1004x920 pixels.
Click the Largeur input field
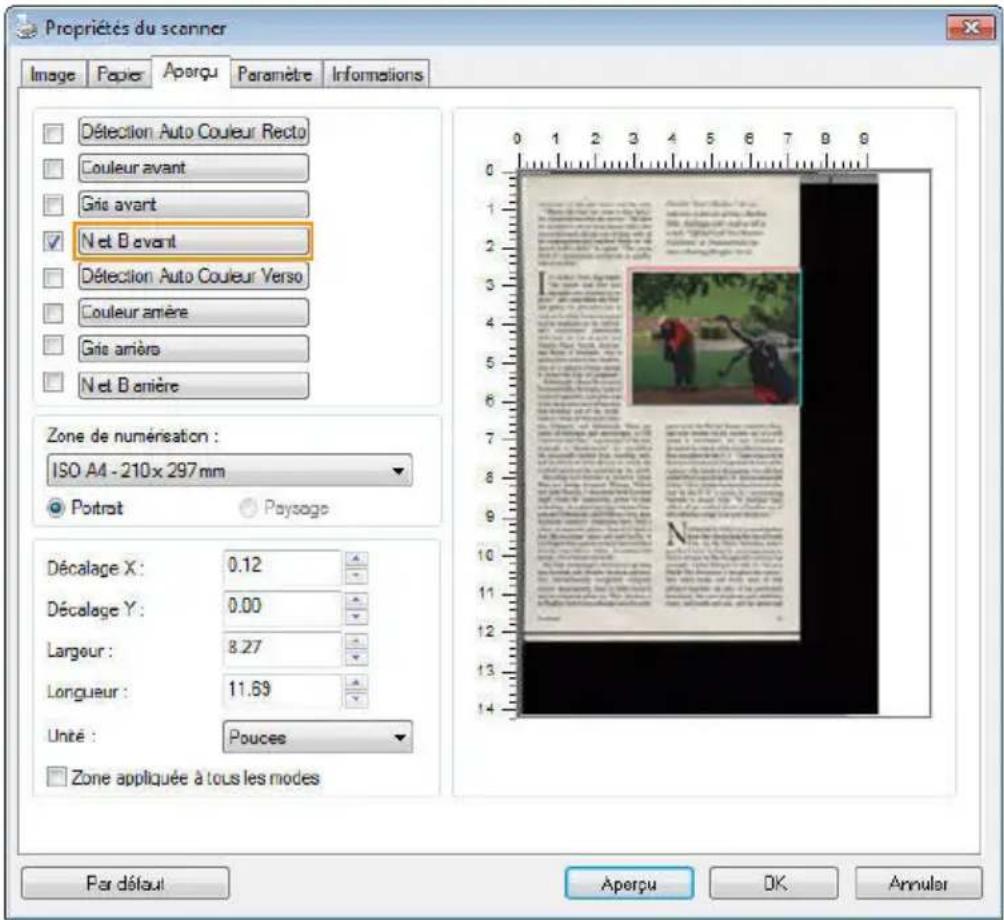tap(282, 649)
